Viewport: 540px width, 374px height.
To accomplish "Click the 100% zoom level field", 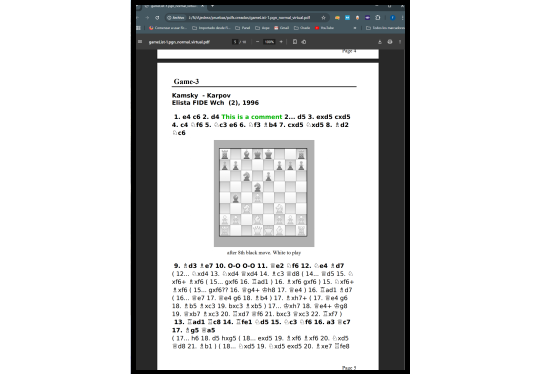I will [x=269, y=42].
